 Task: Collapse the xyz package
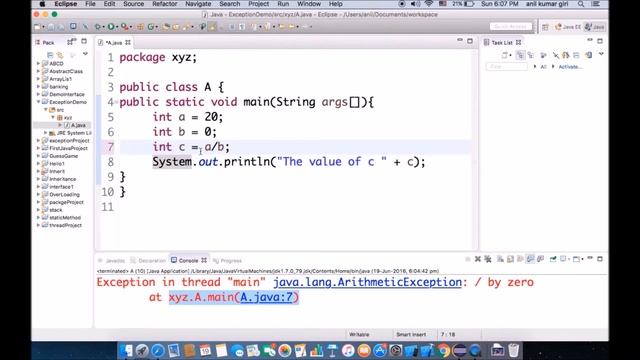(x=53, y=118)
